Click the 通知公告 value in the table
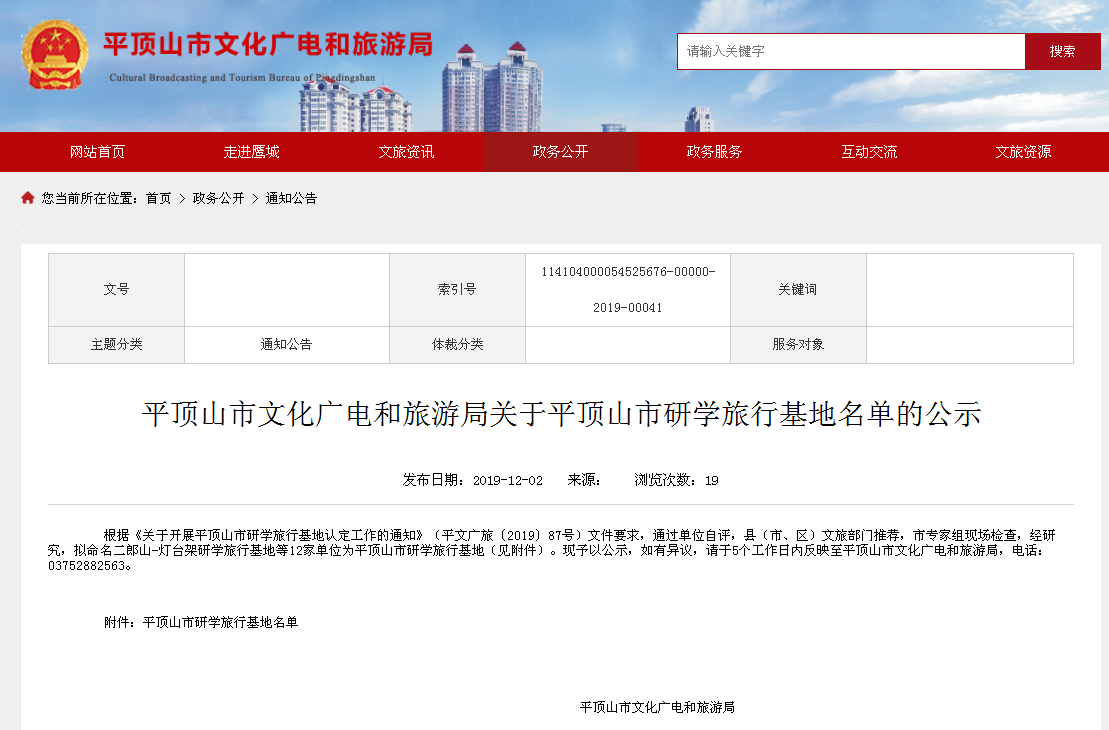Image resolution: width=1109 pixels, height=730 pixels. click(286, 344)
